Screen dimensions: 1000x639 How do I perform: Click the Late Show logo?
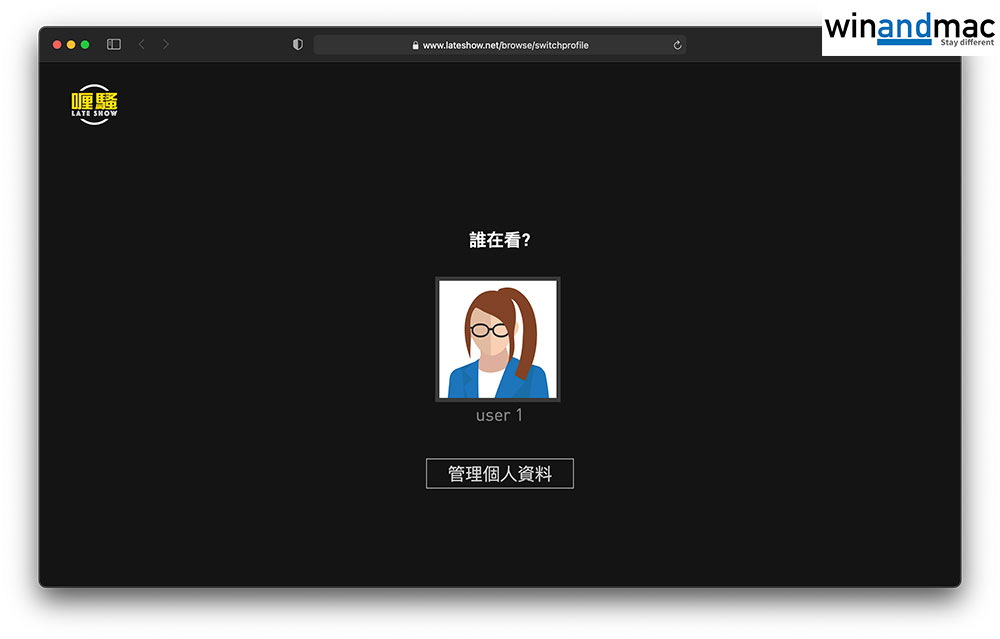(95, 103)
